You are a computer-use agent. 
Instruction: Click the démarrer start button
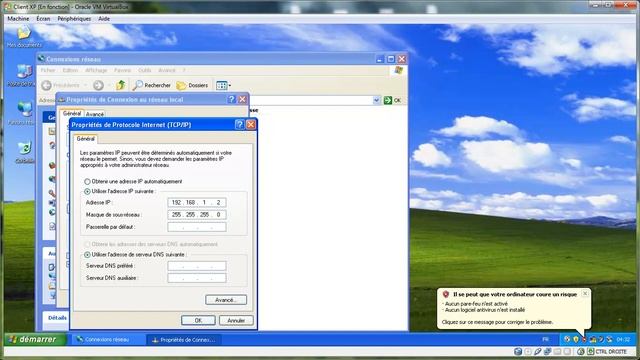(x=35, y=339)
